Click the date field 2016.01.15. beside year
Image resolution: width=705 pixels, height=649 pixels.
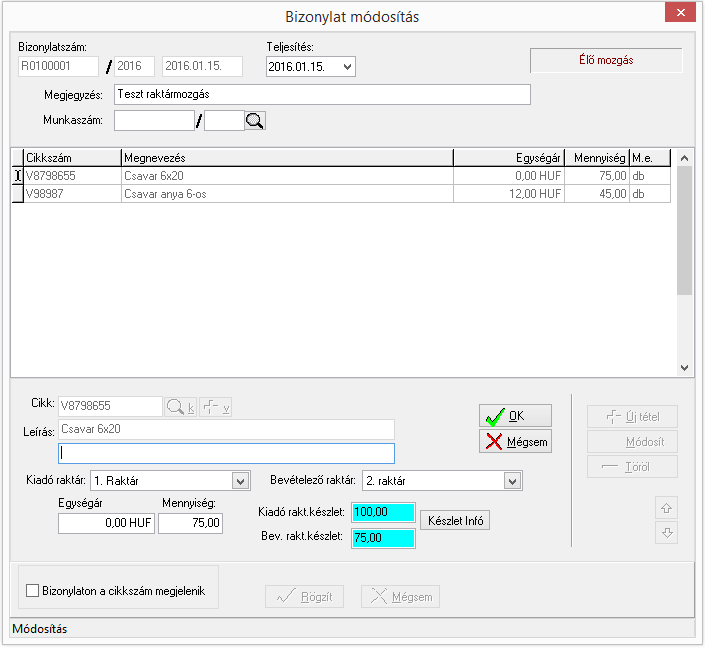(x=202, y=67)
